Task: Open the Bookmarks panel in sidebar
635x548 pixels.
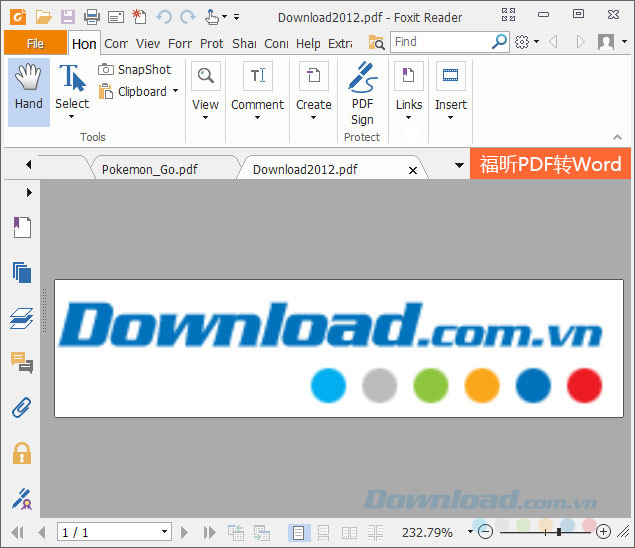Action: pos(22,227)
